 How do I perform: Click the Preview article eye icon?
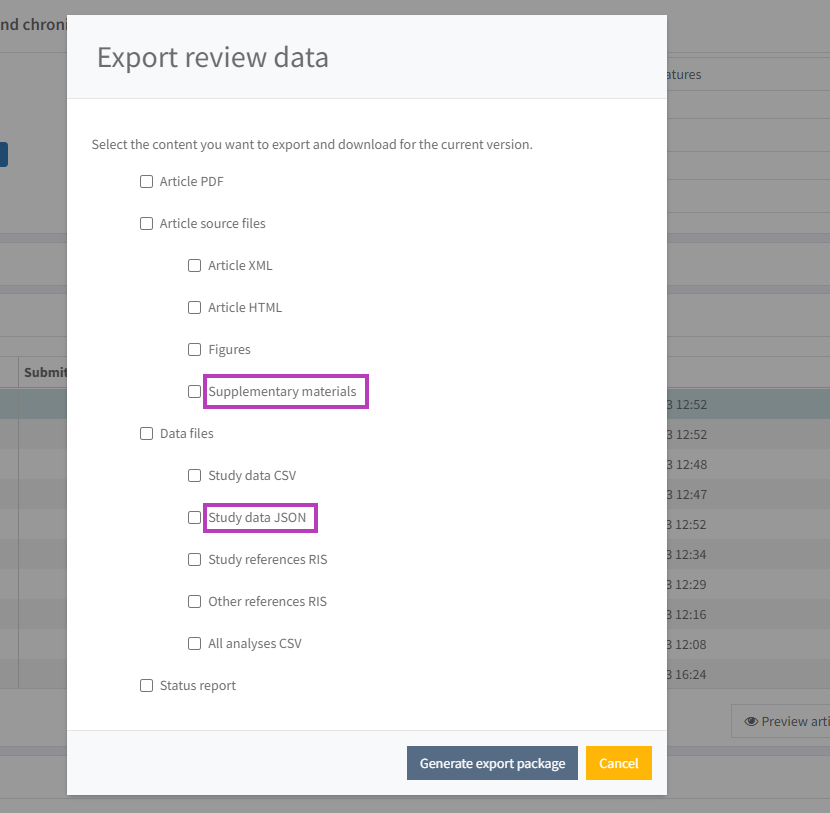[751, 721]
